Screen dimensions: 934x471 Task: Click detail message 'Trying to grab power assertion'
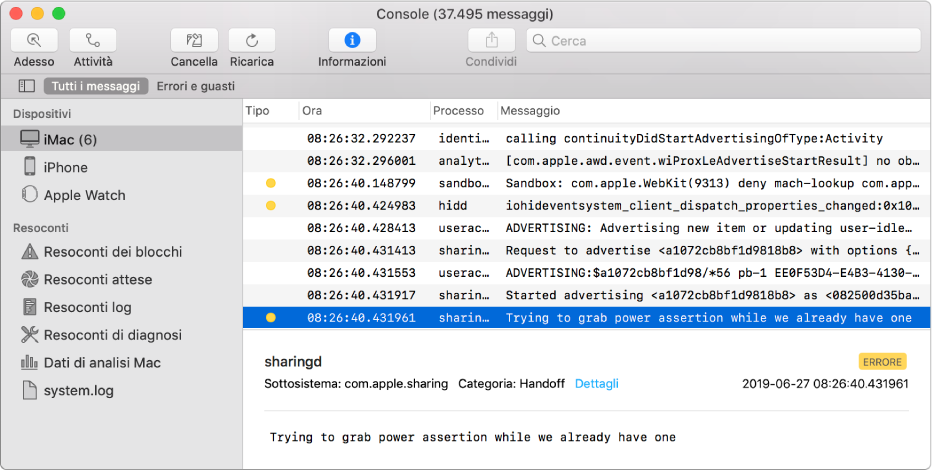[x=472, y=437]
